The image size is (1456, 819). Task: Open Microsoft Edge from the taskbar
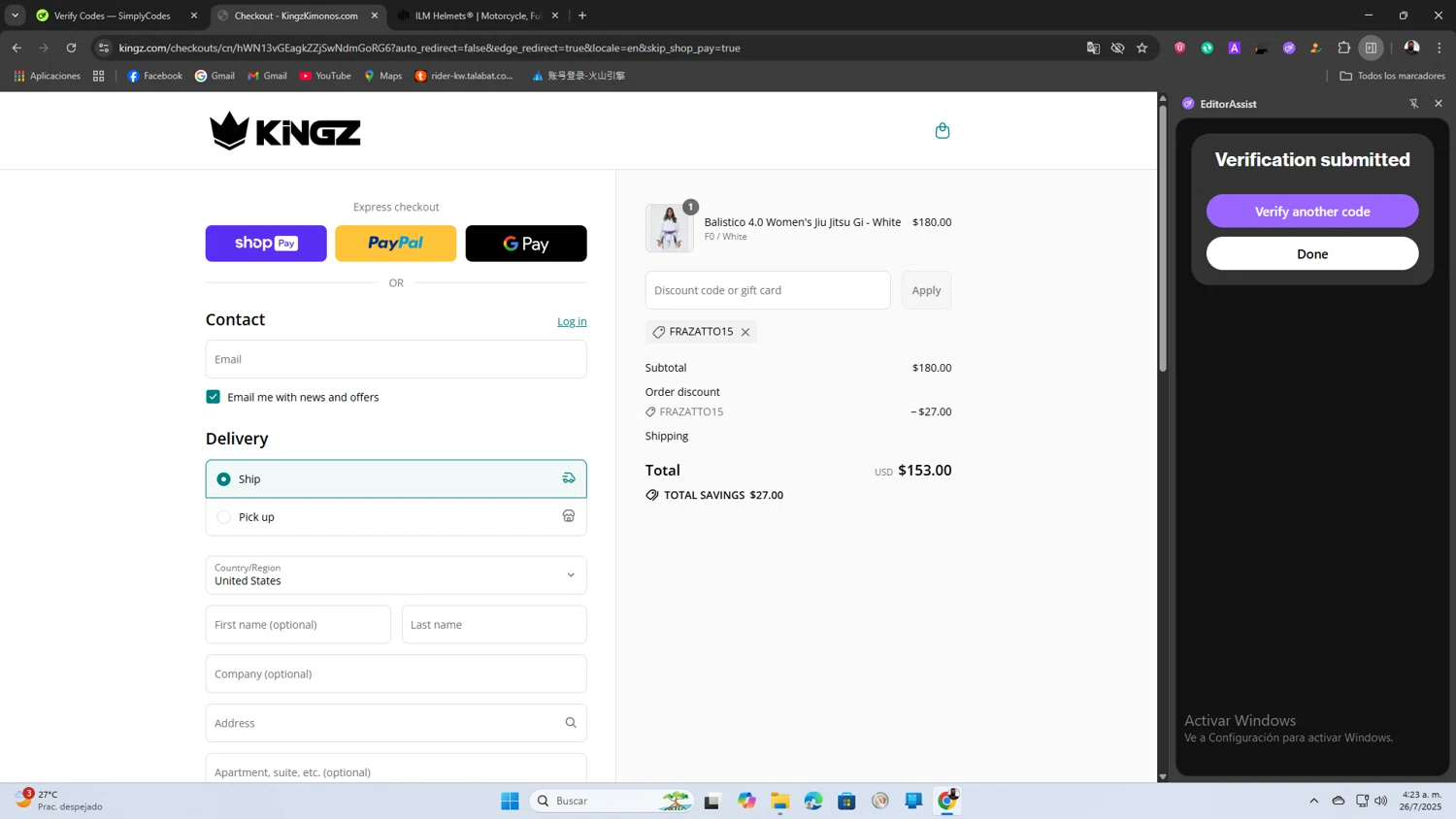tap(813, 801)
